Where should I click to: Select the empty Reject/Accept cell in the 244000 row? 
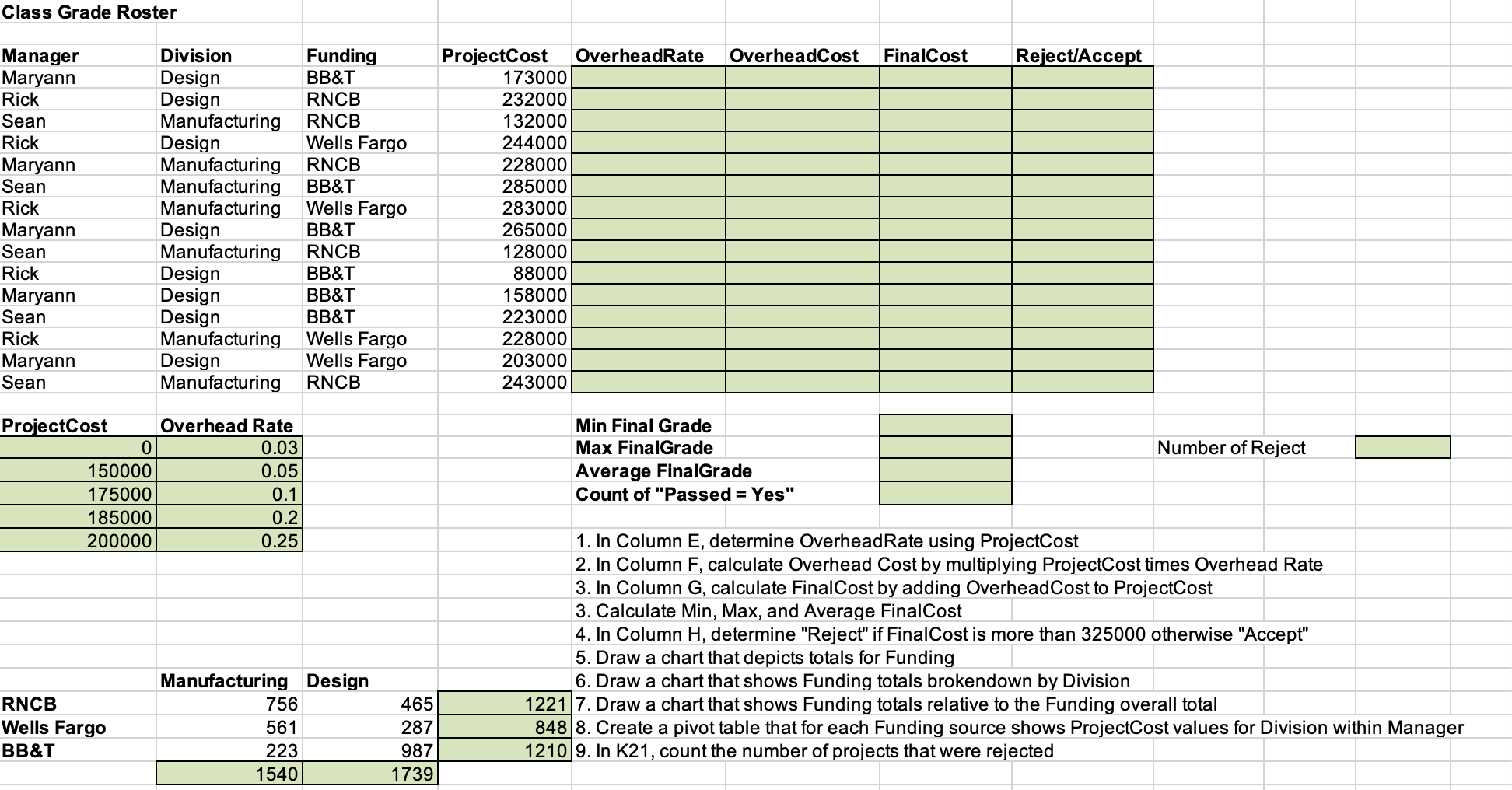(x=1083, y=143)
